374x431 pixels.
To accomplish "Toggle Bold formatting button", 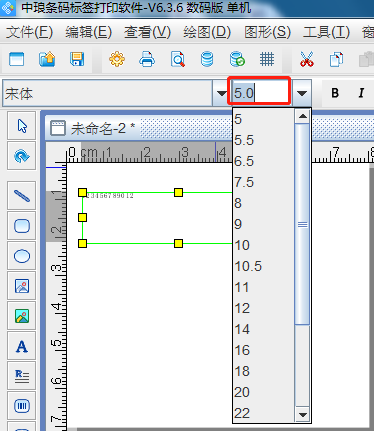I will [335, 93].
